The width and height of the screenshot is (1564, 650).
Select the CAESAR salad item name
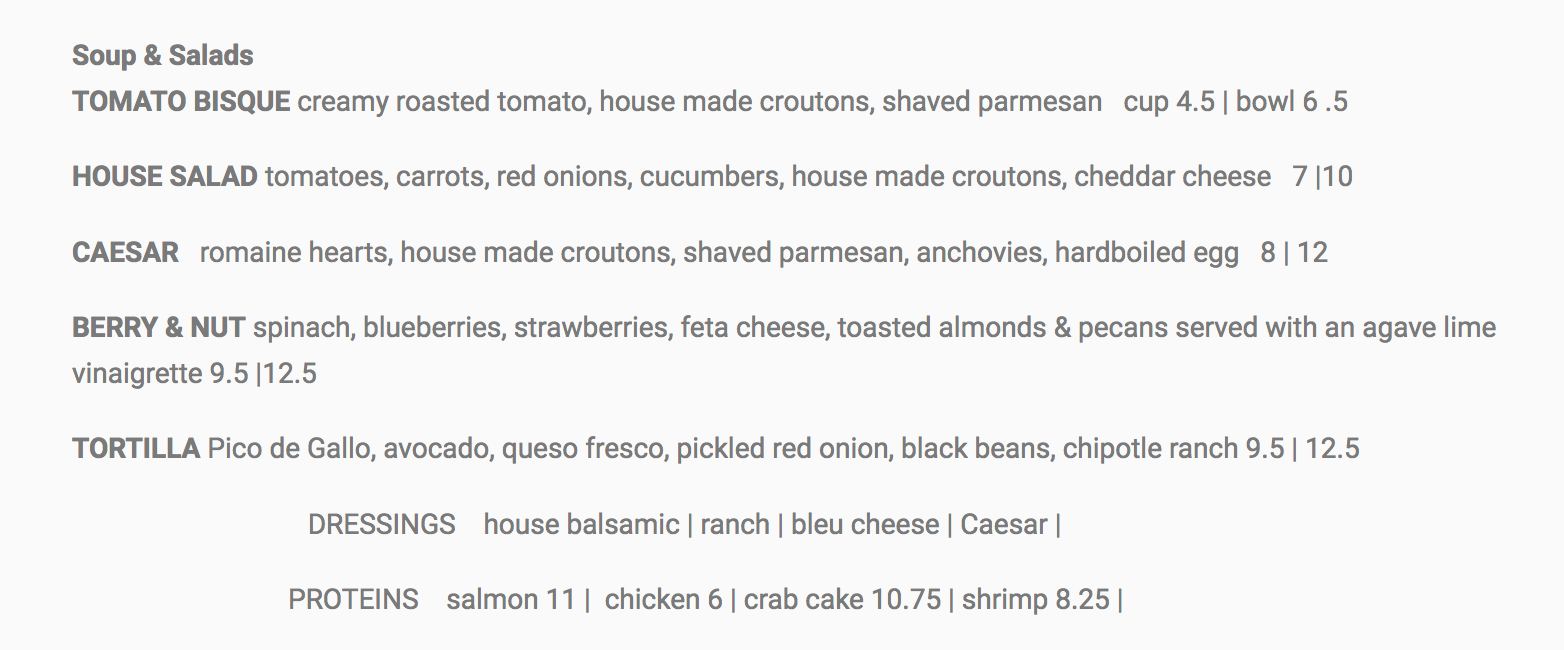[125, 252]
